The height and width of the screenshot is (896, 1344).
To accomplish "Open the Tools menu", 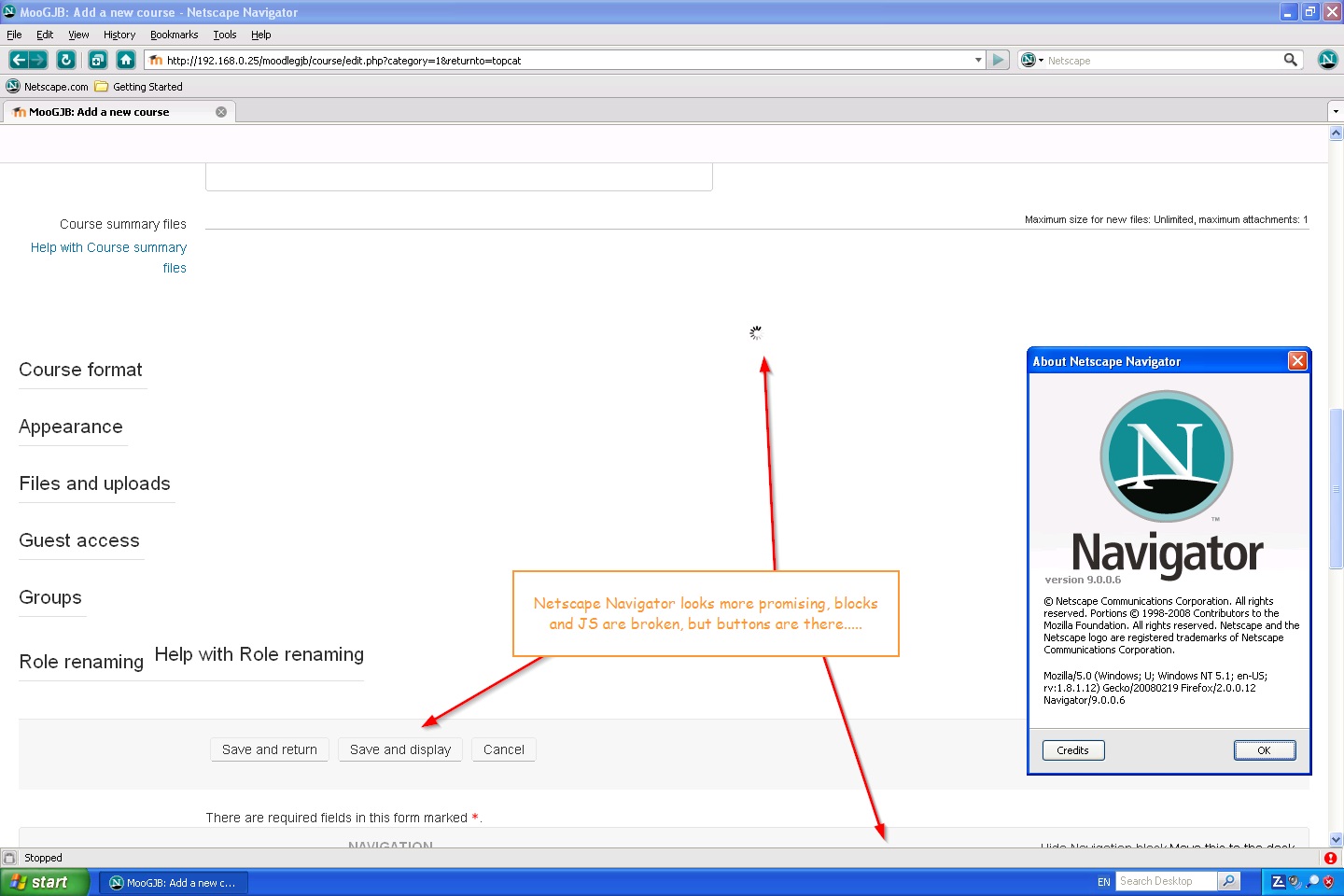I will point(225,35).
